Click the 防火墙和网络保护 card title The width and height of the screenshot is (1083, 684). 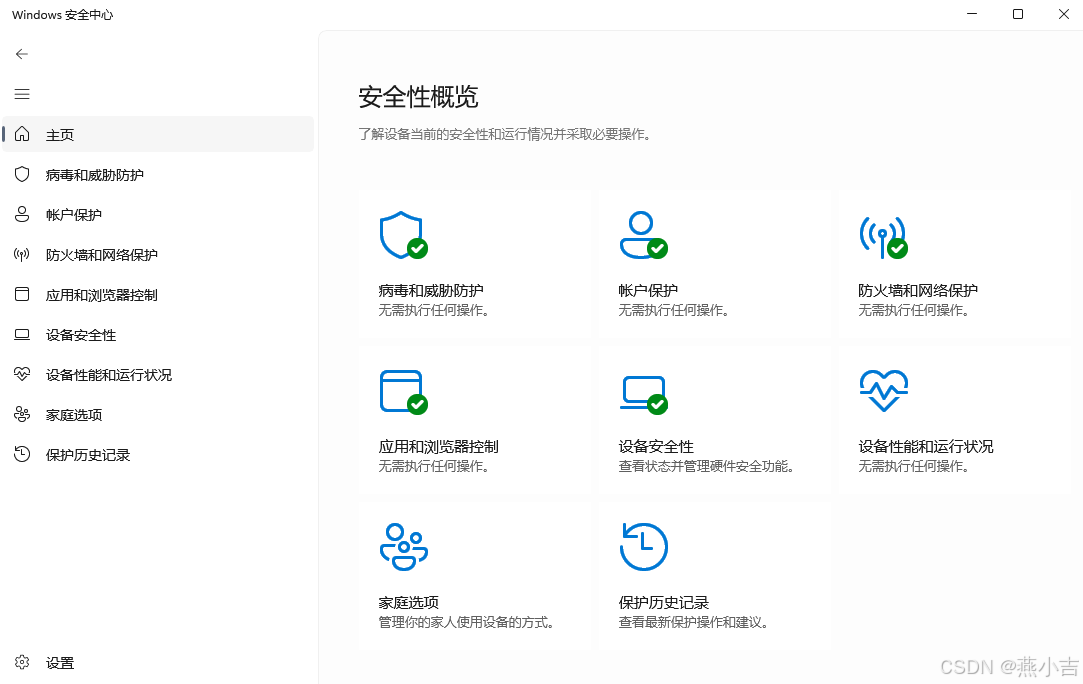coord(918,291)
